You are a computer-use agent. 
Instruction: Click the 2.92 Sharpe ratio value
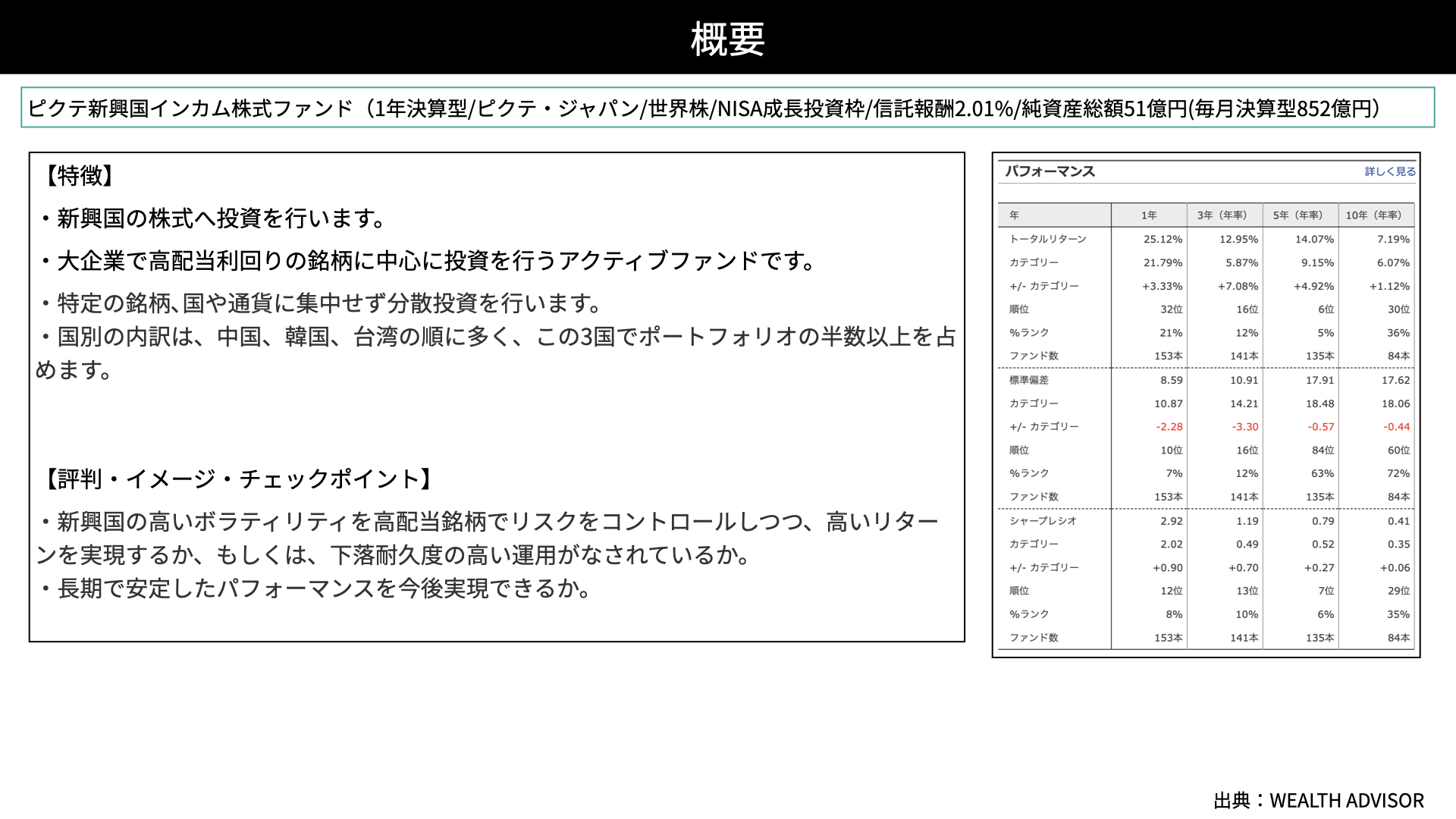tap(1172, 521)
